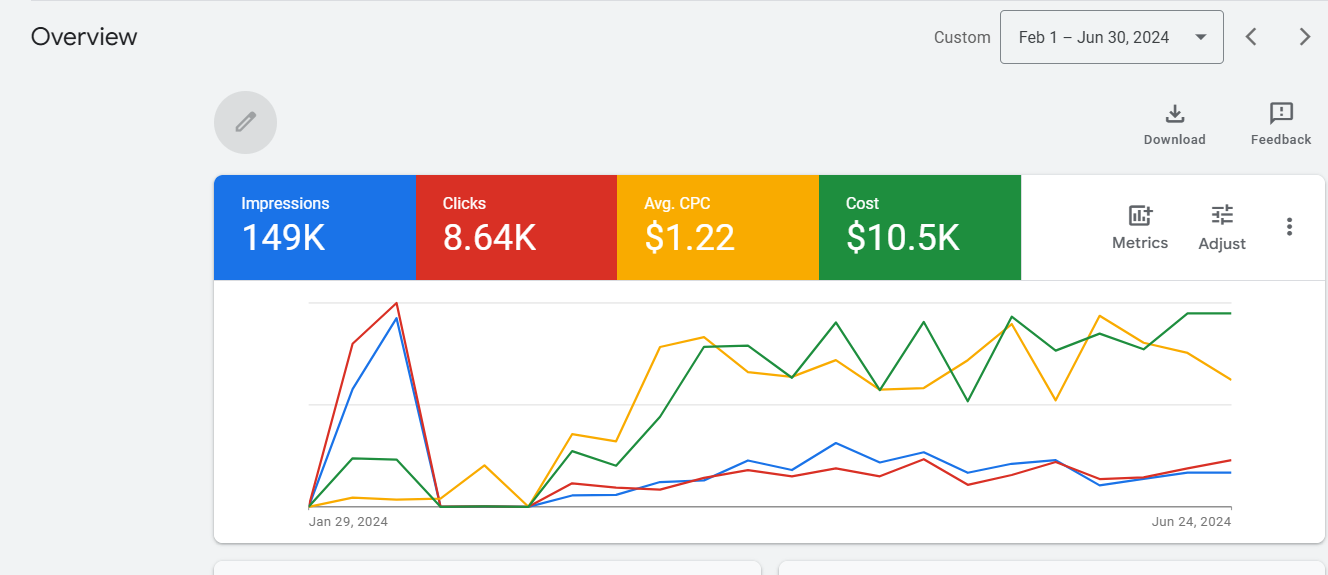1328x575 pixels.
Task: Open the Metrics selector
Action: point(1139,227)
